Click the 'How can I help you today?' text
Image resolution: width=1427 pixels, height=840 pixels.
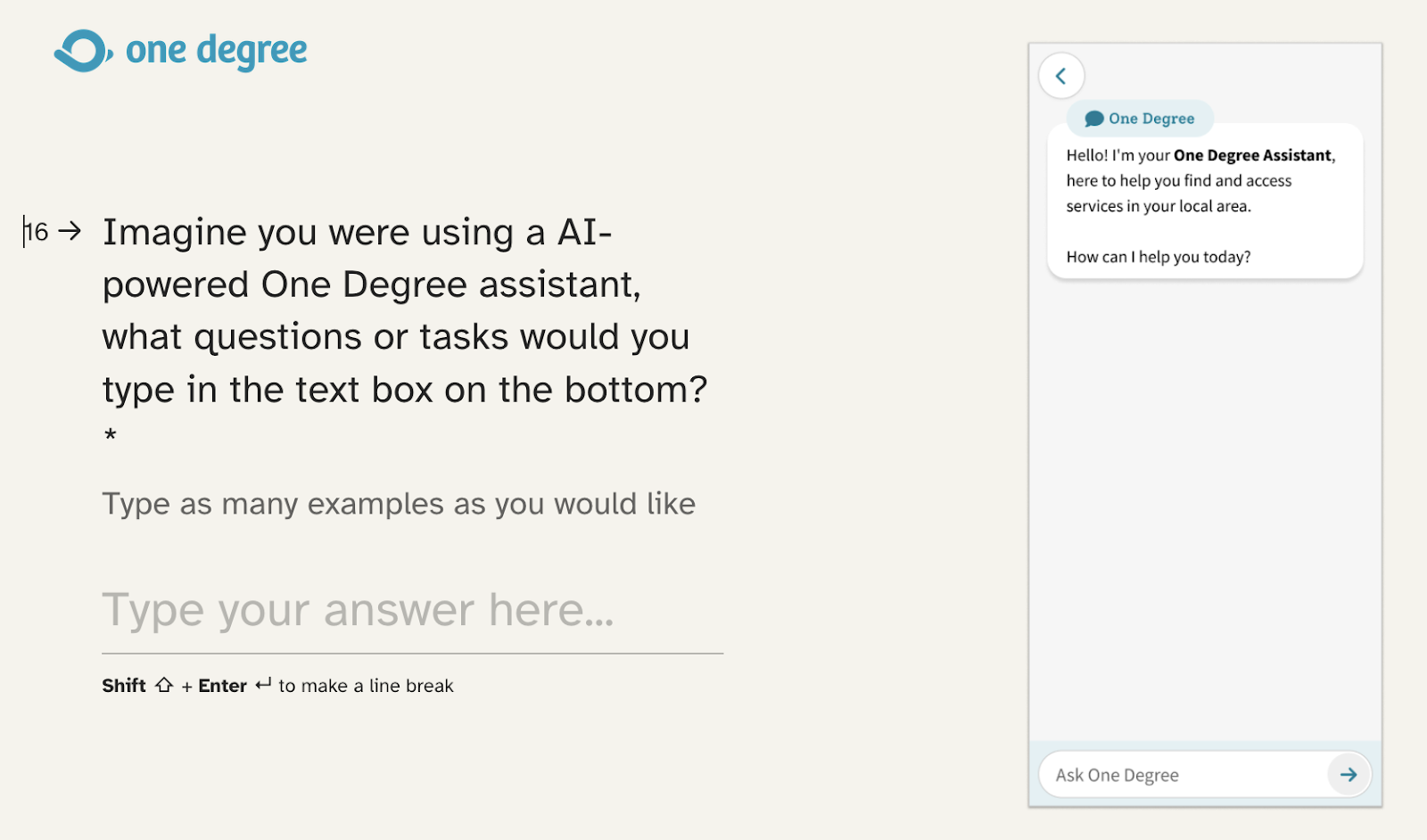(1159, 257)
